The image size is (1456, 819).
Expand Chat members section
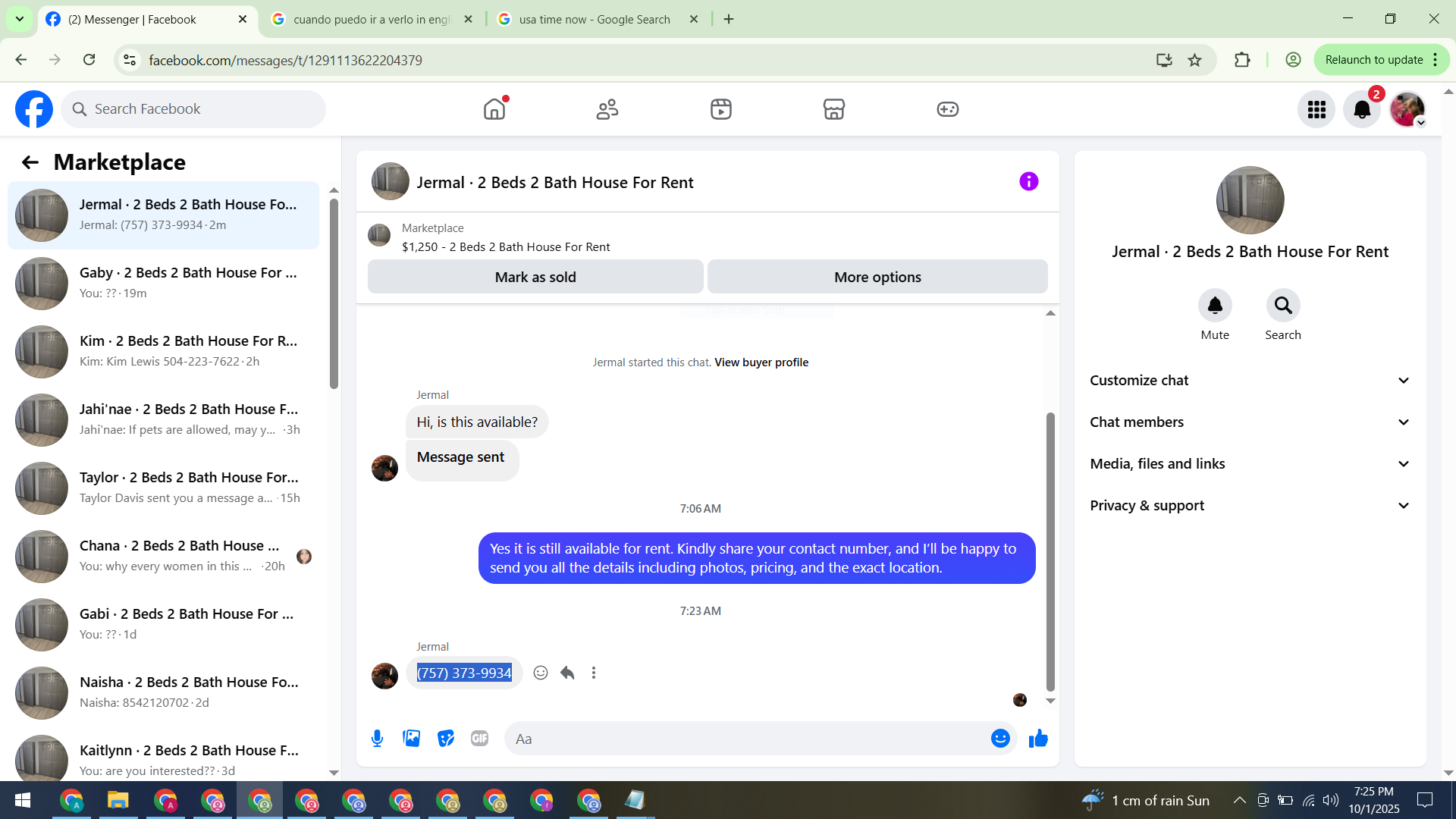coord(1250,422)
